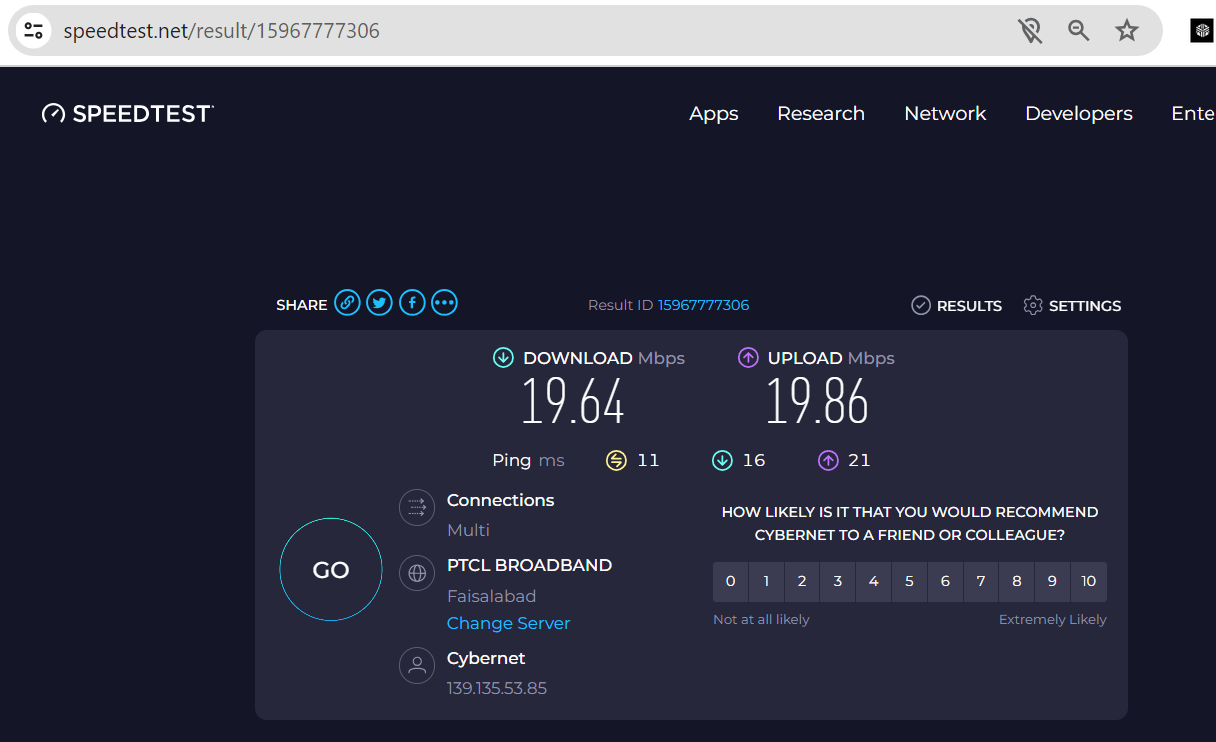Copy the result link with share link icon

point(347,303)
